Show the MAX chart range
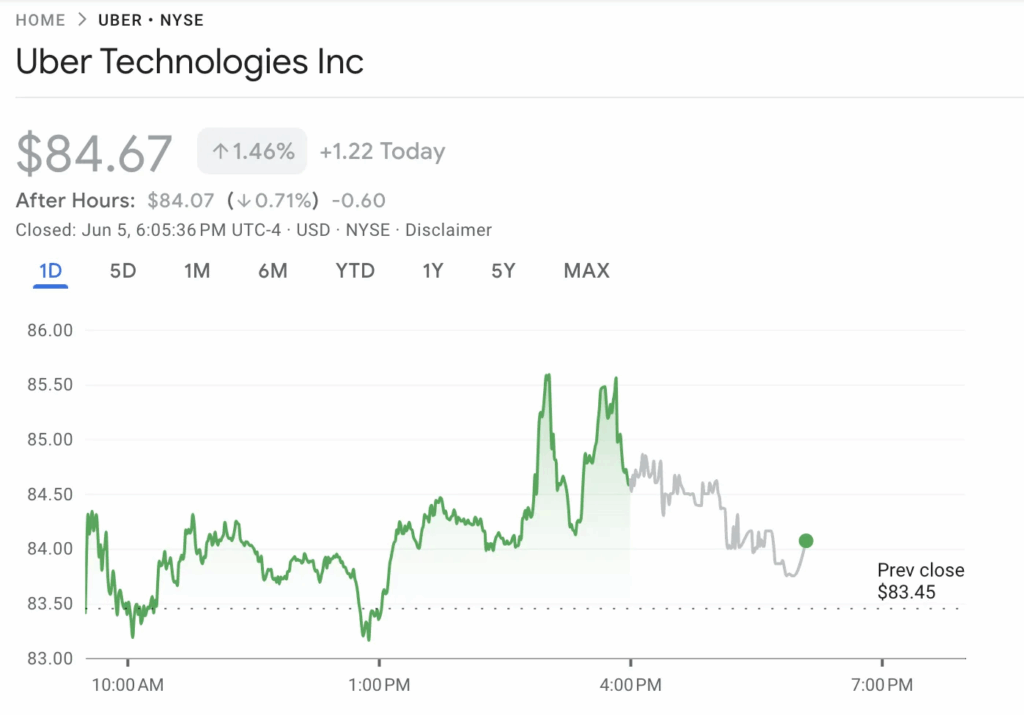 click(x=586, y=271)
